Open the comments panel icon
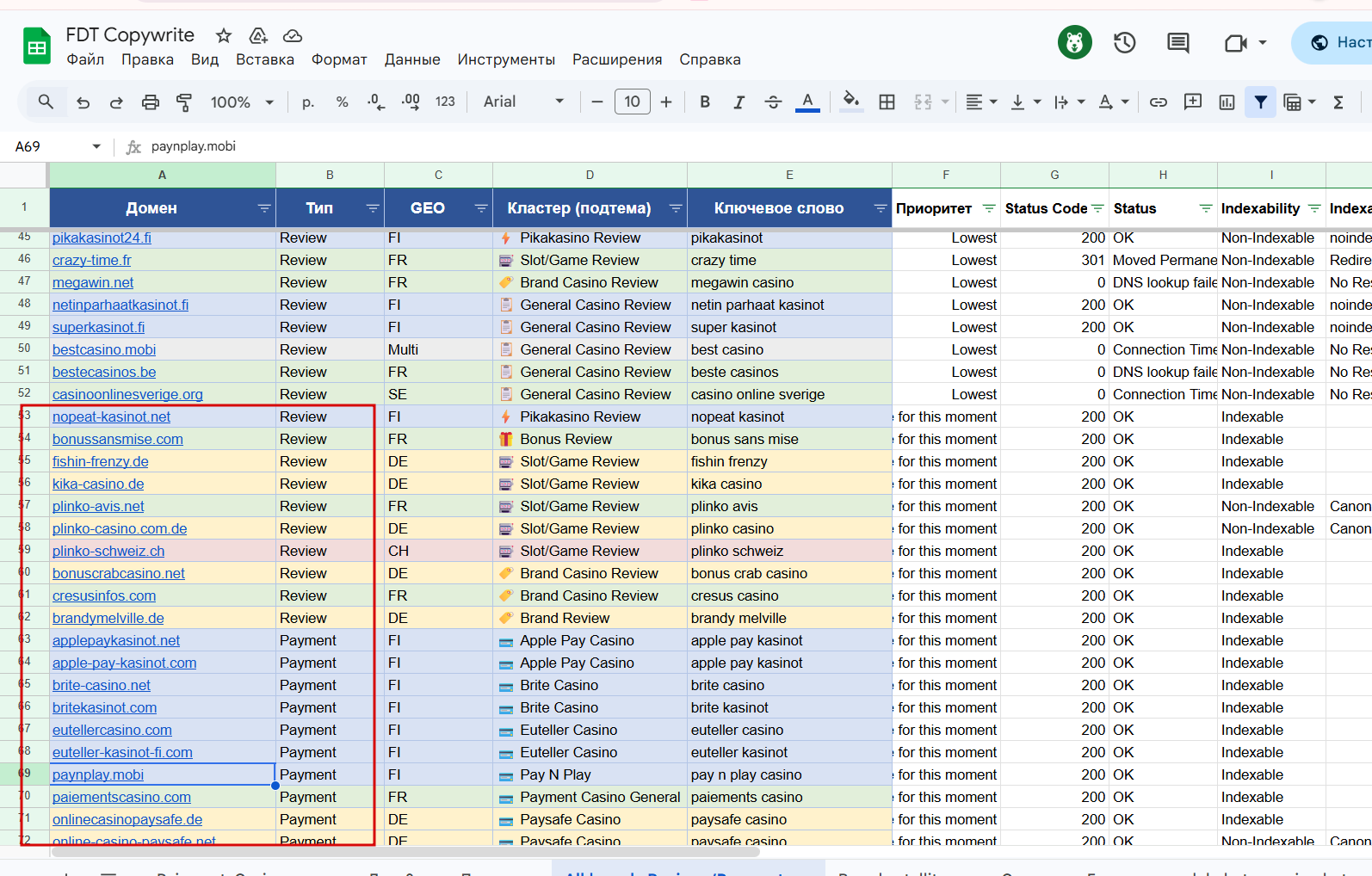The image size is (1372, 876). point(1177,43)
